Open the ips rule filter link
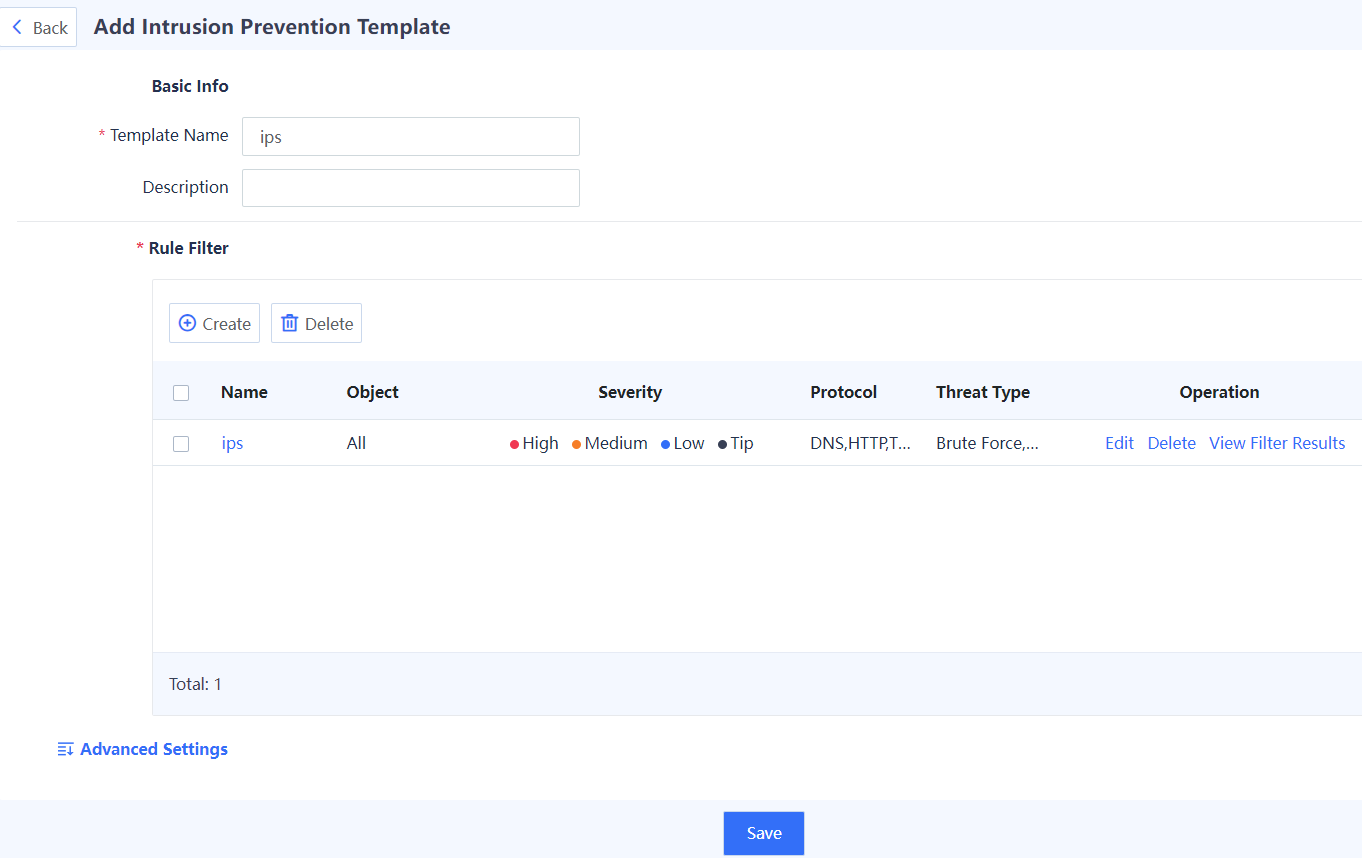This screenshot has width=1362, height=858. [x=232, y=443]
